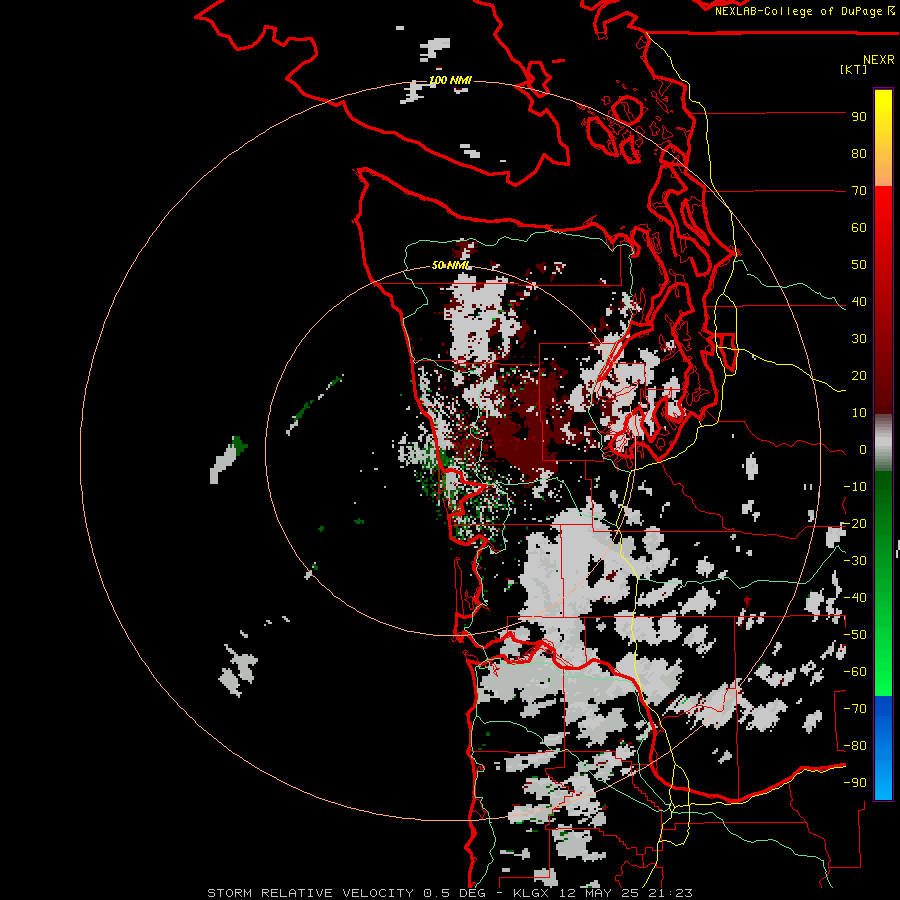
Task: Click the 20 value on velocity scale
Action: pos(859,376)
